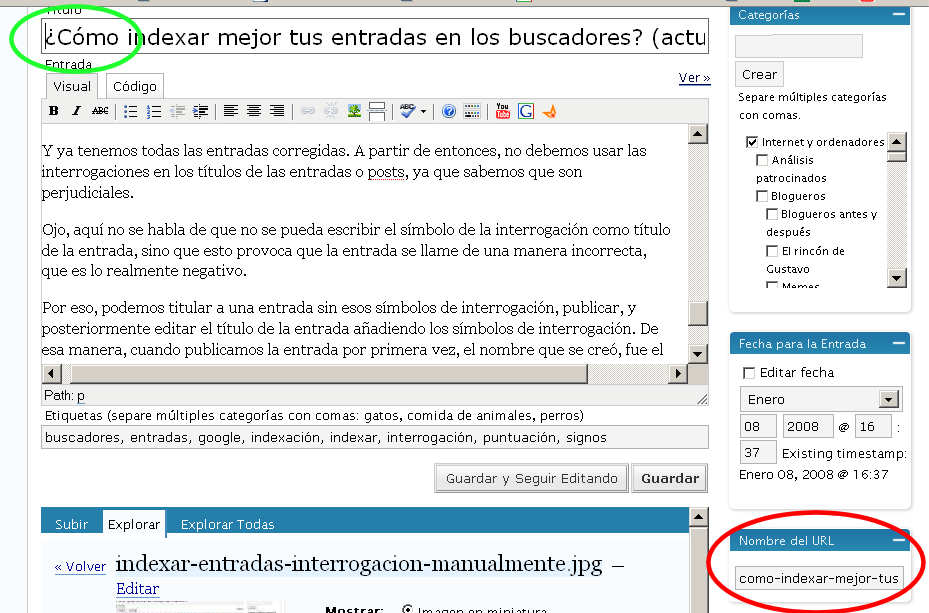The width and height of the screenshot is (929, 613).
Task: Collapse the Nombre del URL panel
Action: click(899, 541)
